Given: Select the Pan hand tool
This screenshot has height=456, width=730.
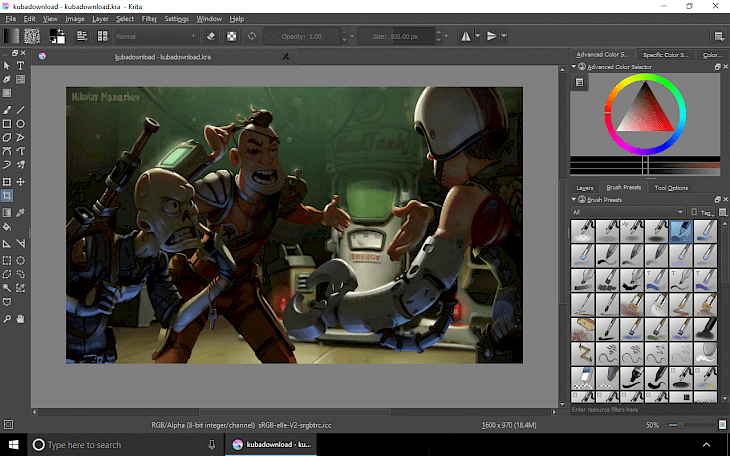Looking at the screenshot, I should click(x=20, y=319).
